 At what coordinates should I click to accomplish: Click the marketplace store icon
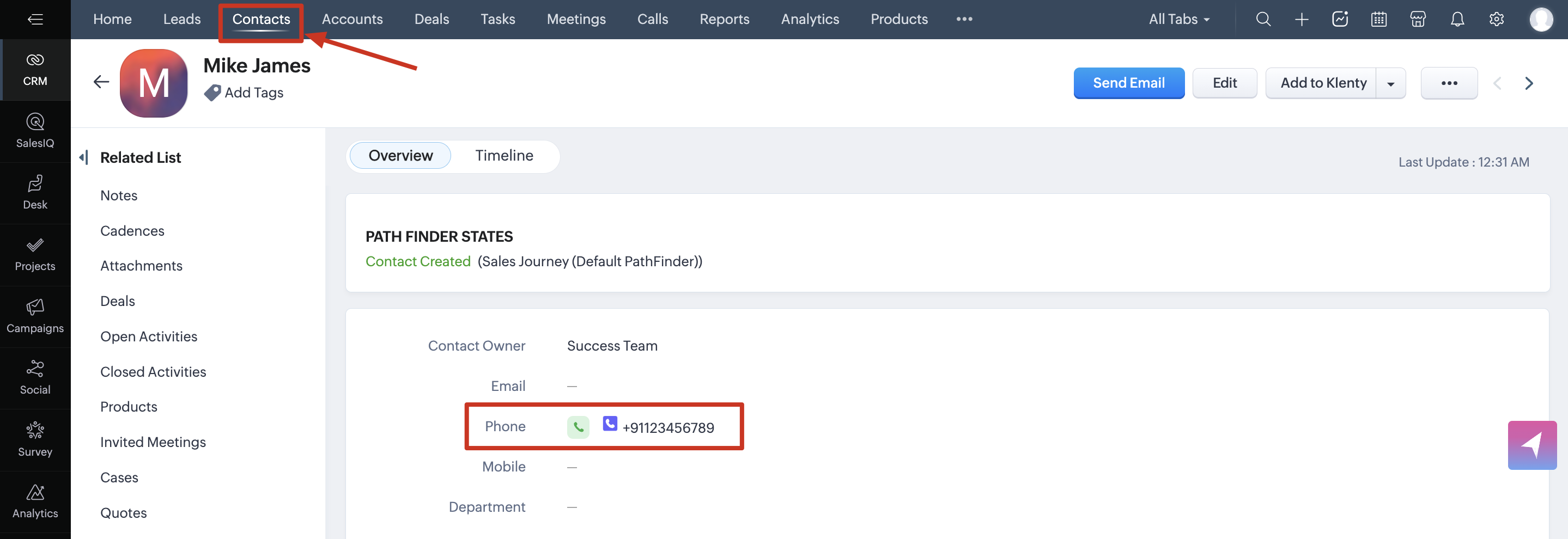1418,20
